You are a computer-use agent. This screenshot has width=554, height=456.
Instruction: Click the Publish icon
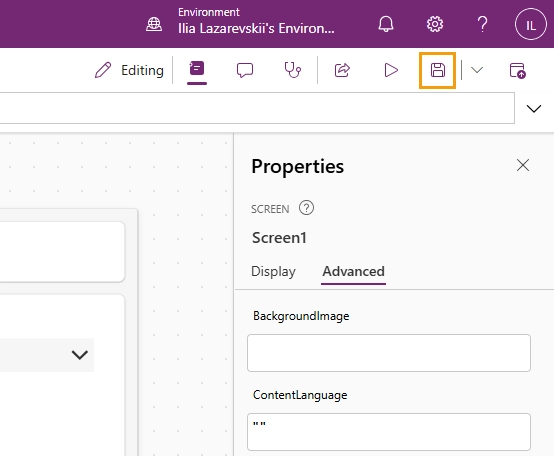[518, 70]
